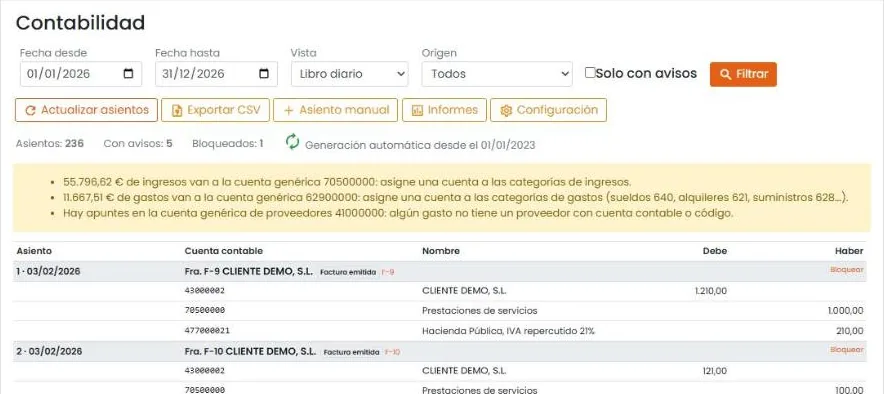Open the Informes button label

(453, 110)
